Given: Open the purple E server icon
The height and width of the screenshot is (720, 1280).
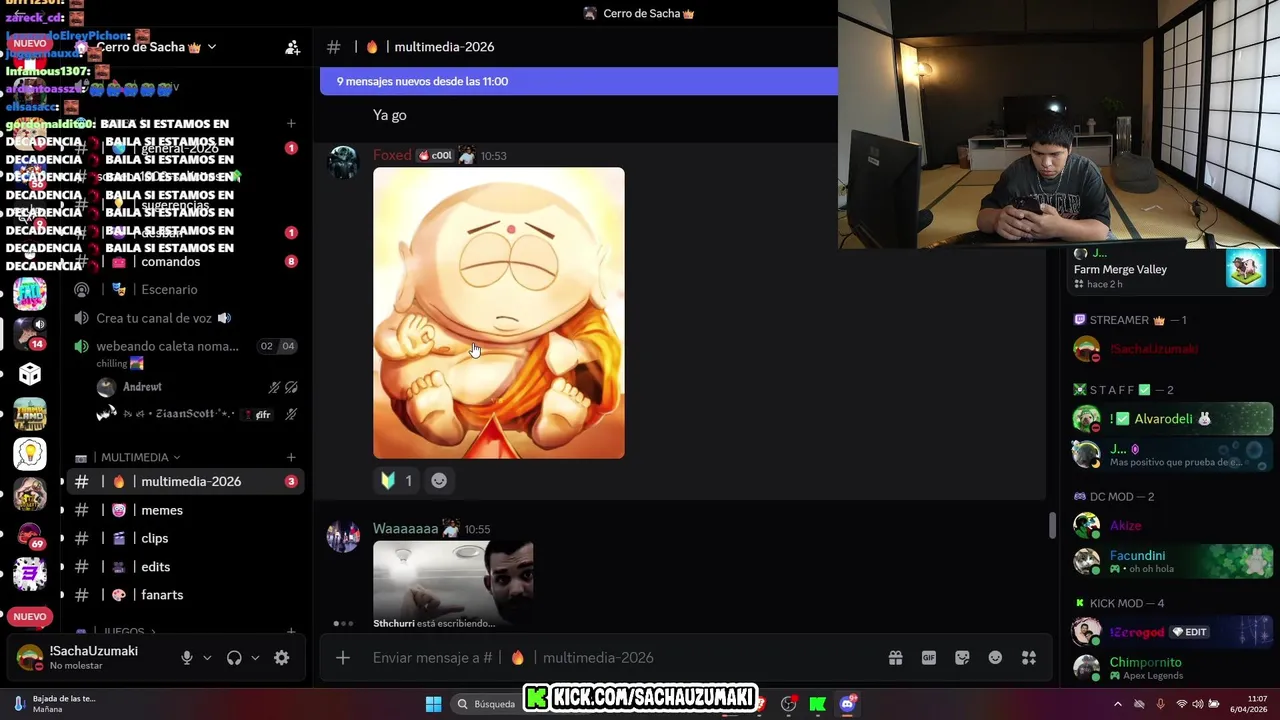Looking at the screenshot, I should [30, 574].
